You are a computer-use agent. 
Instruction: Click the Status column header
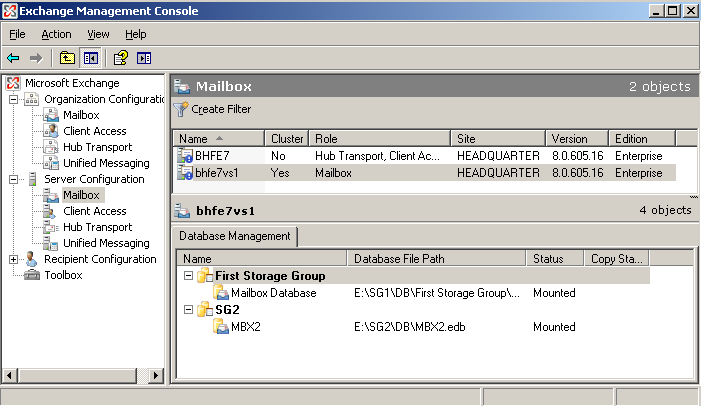[x=555, y=258]
